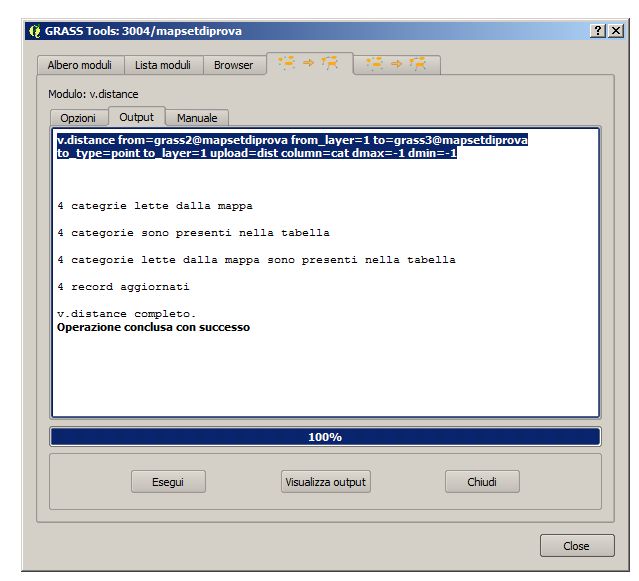Click the bottom Close button
The image size is (639, 581).
[x=576, y=546]
